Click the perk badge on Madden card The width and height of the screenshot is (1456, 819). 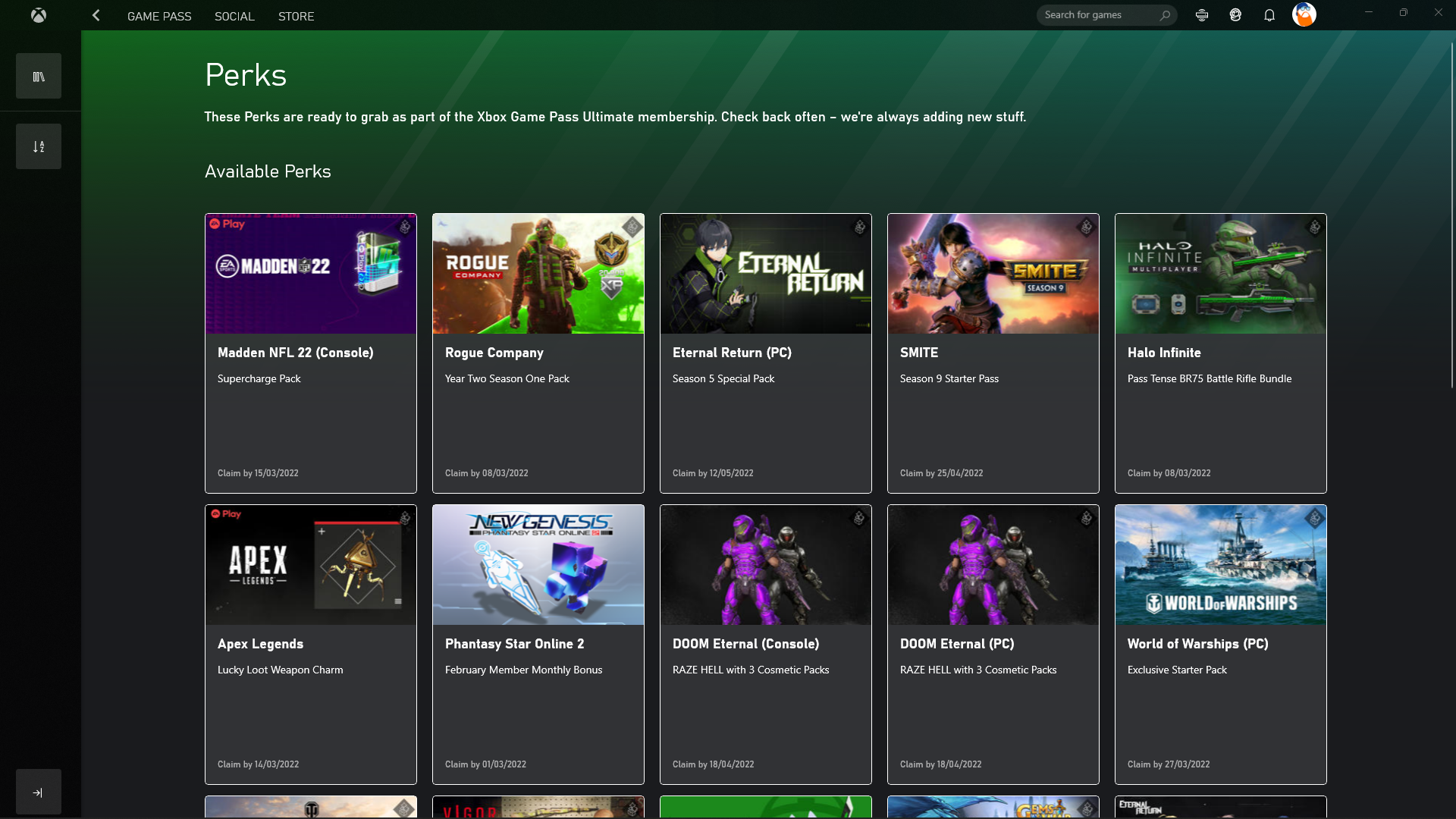tap(405, 227)
